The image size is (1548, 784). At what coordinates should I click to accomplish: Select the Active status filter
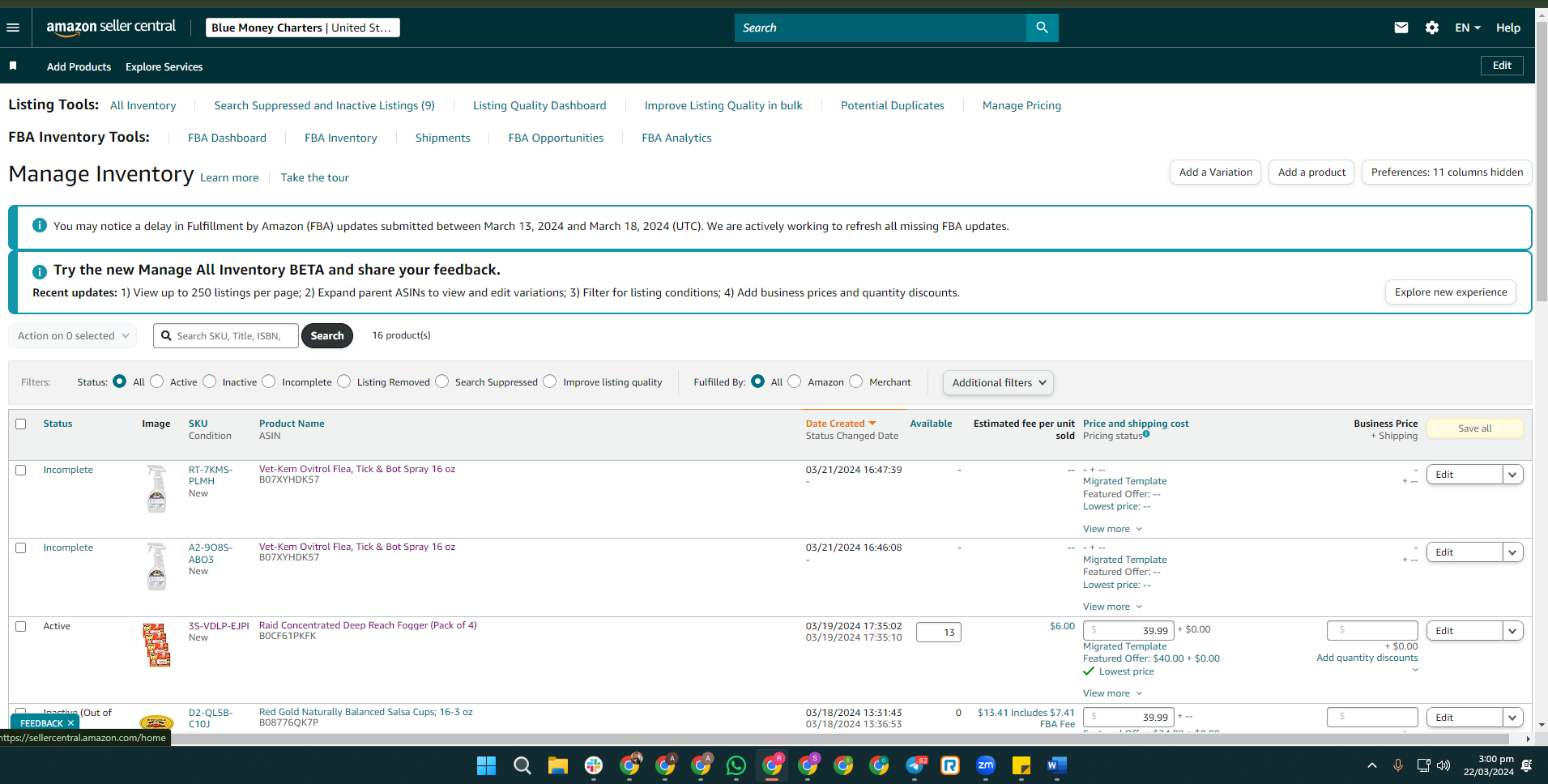[x=157, y=381]
